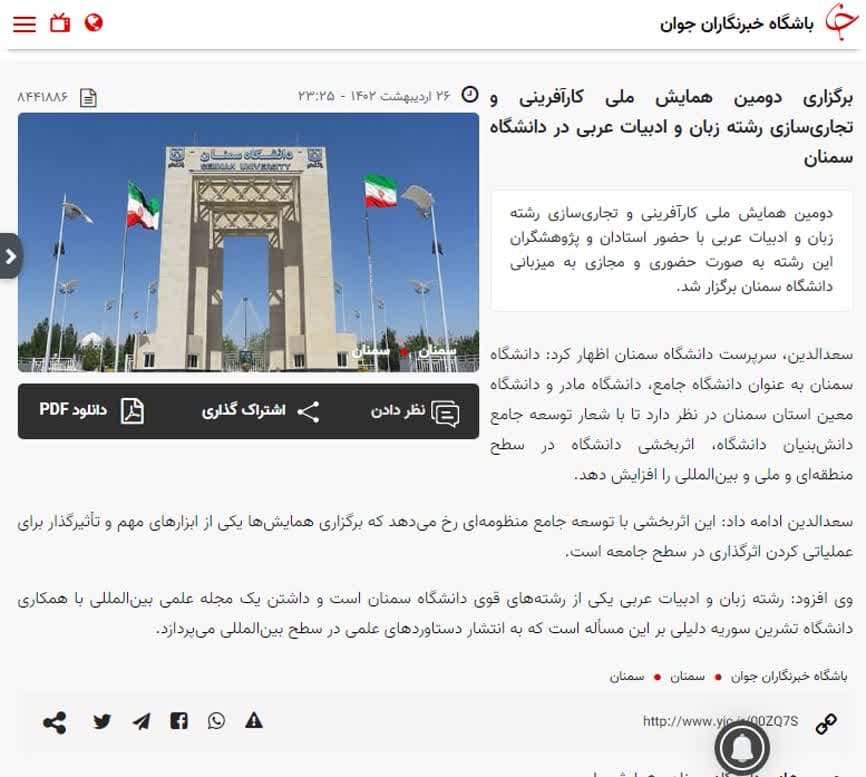
Task: Click the notification bell button
Action: pos(742,748)
